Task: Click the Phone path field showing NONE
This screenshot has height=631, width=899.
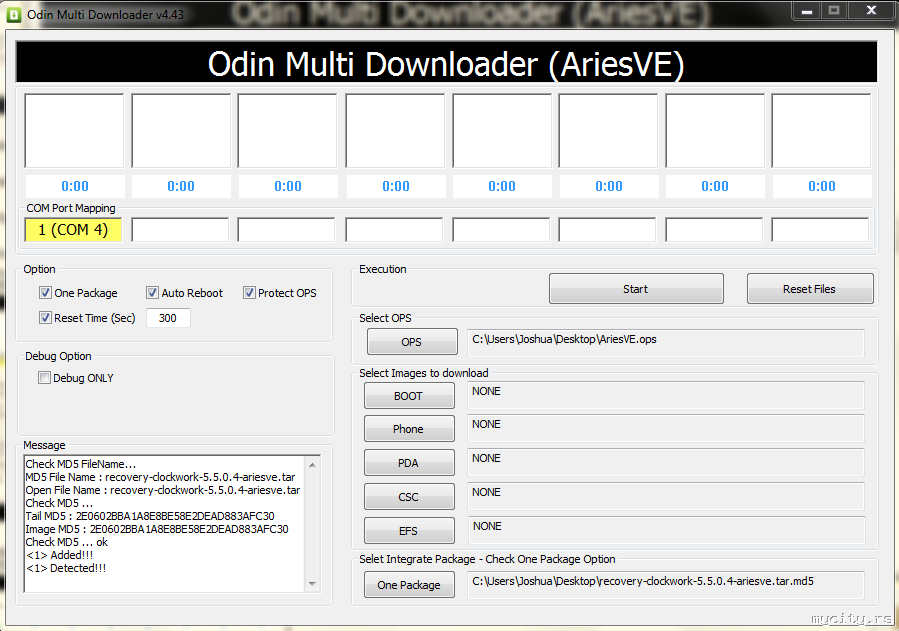Action: tap(666, 429)
